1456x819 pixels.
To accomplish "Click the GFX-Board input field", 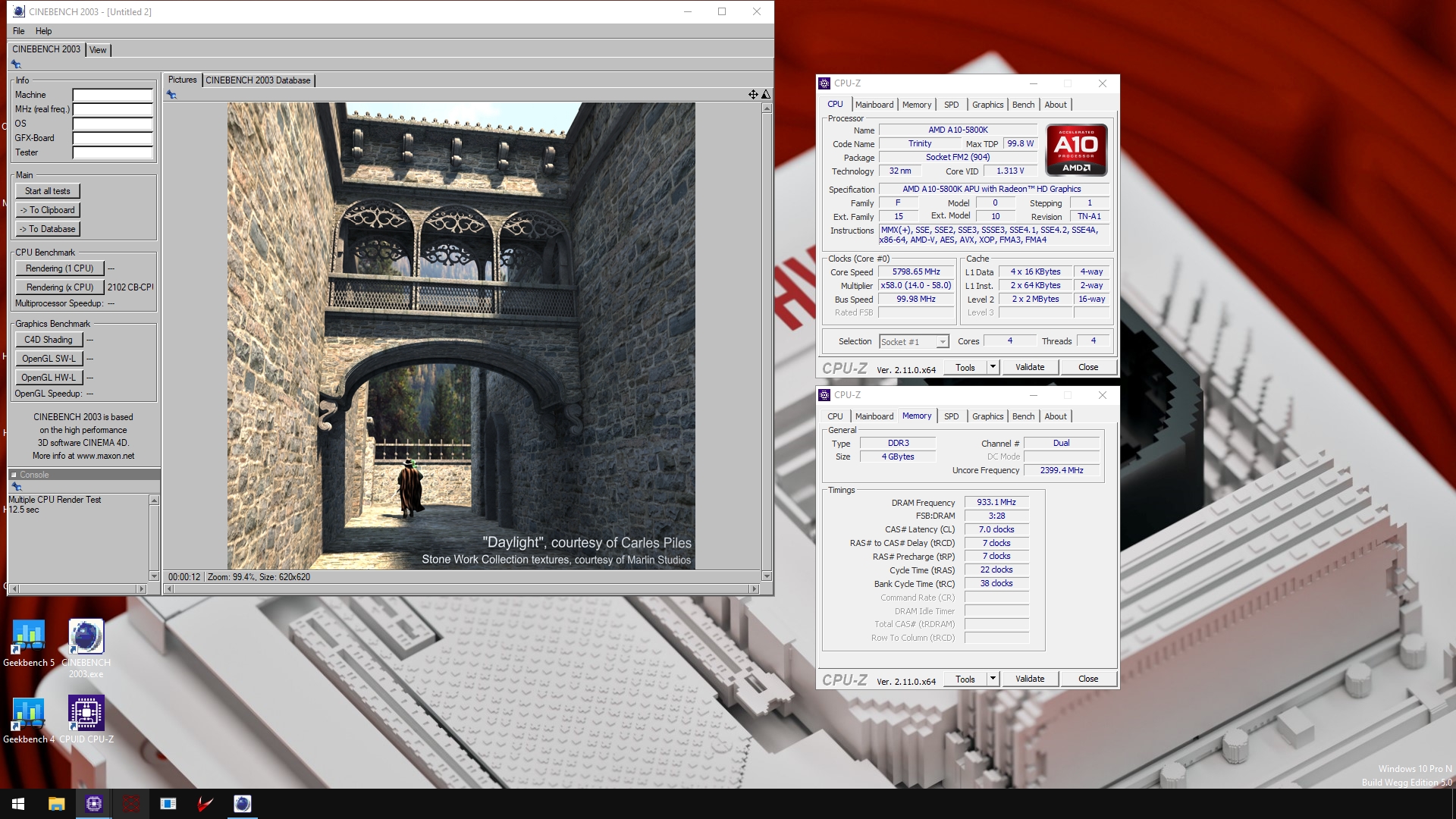I will (x=113, y=139).
